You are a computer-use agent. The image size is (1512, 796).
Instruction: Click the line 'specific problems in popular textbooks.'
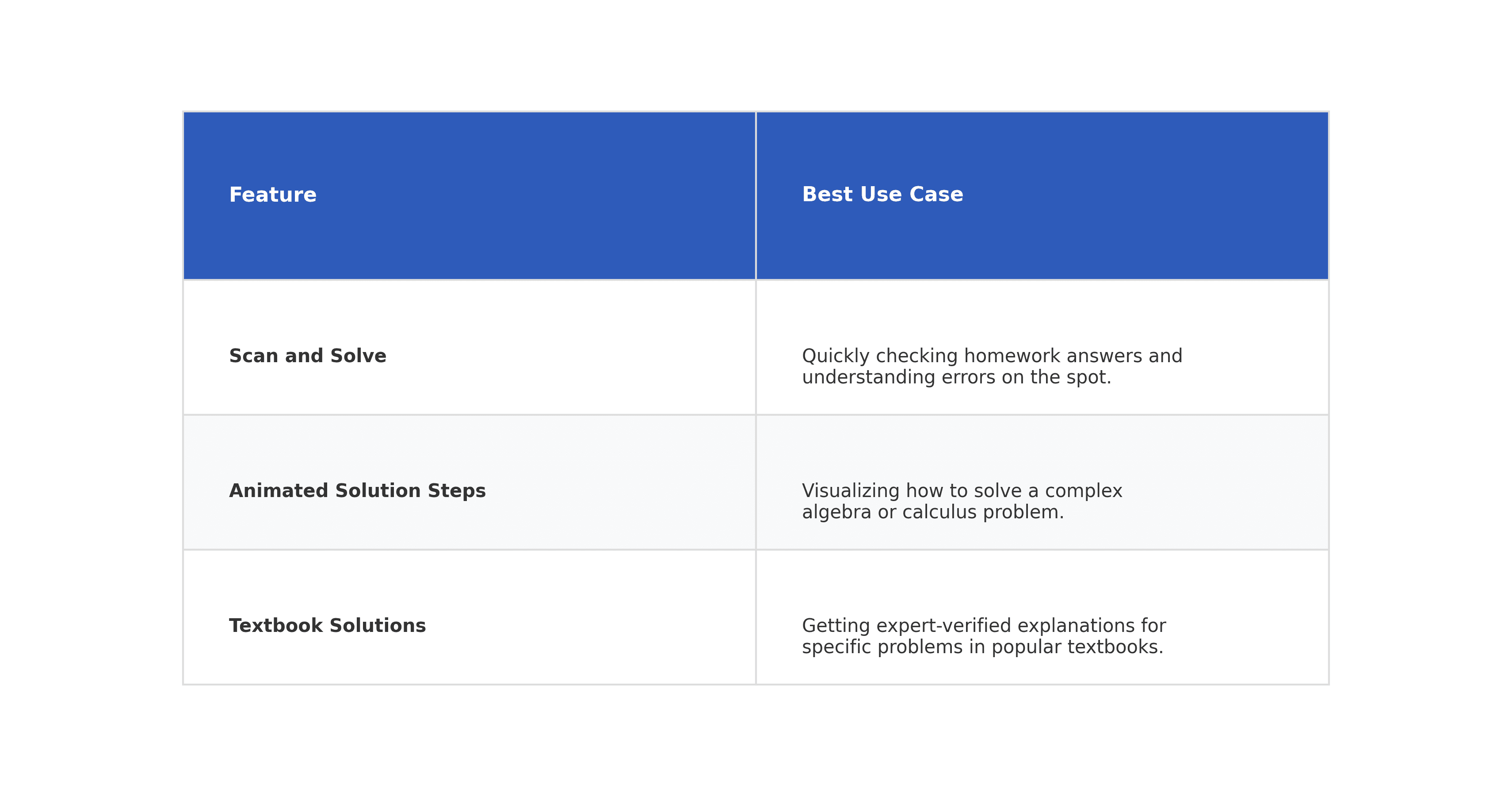(x=982, y=647)
